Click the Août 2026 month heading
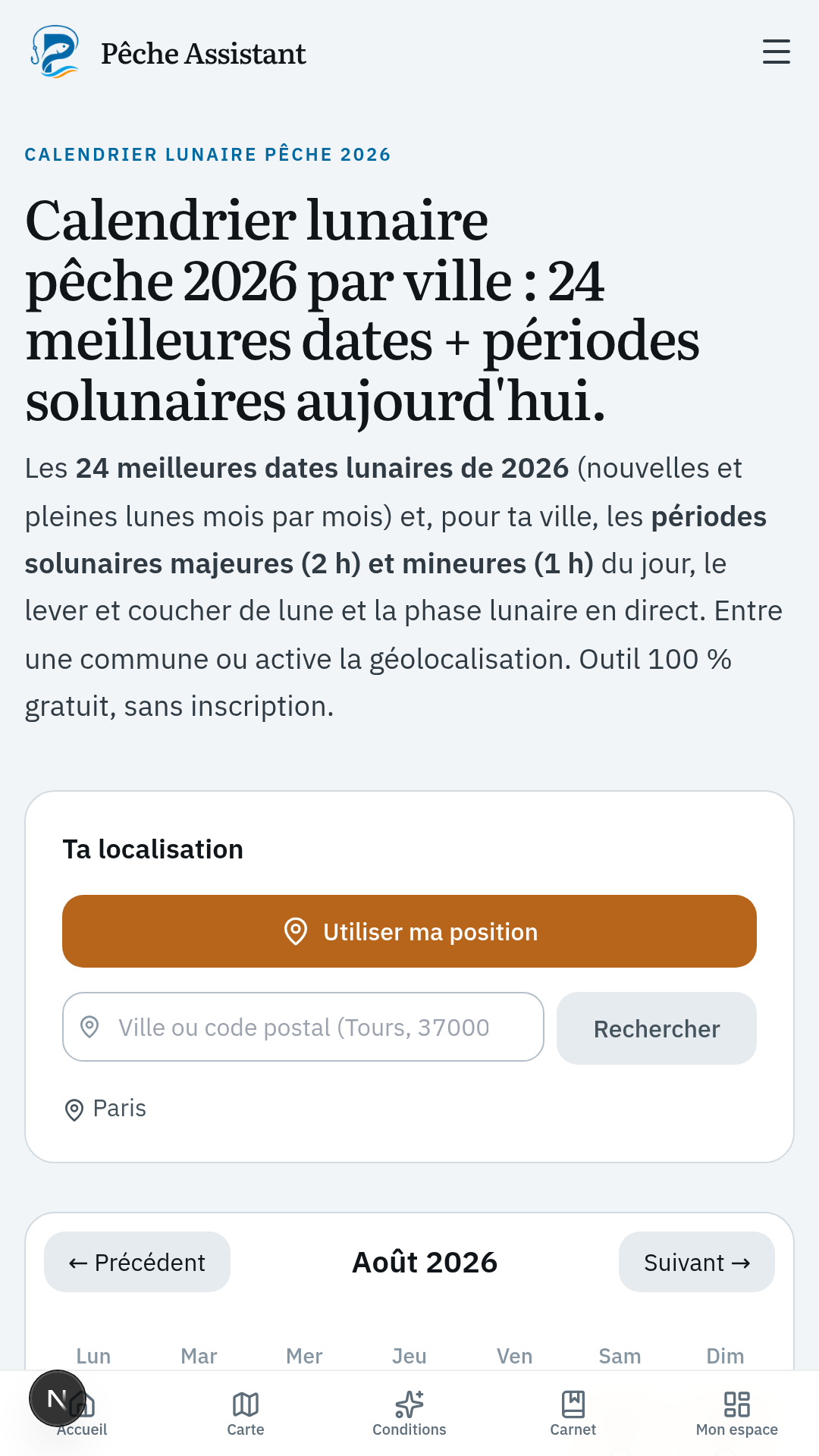The height and width of the screenshot is (1456, 819). click(x=425, y=1262)
